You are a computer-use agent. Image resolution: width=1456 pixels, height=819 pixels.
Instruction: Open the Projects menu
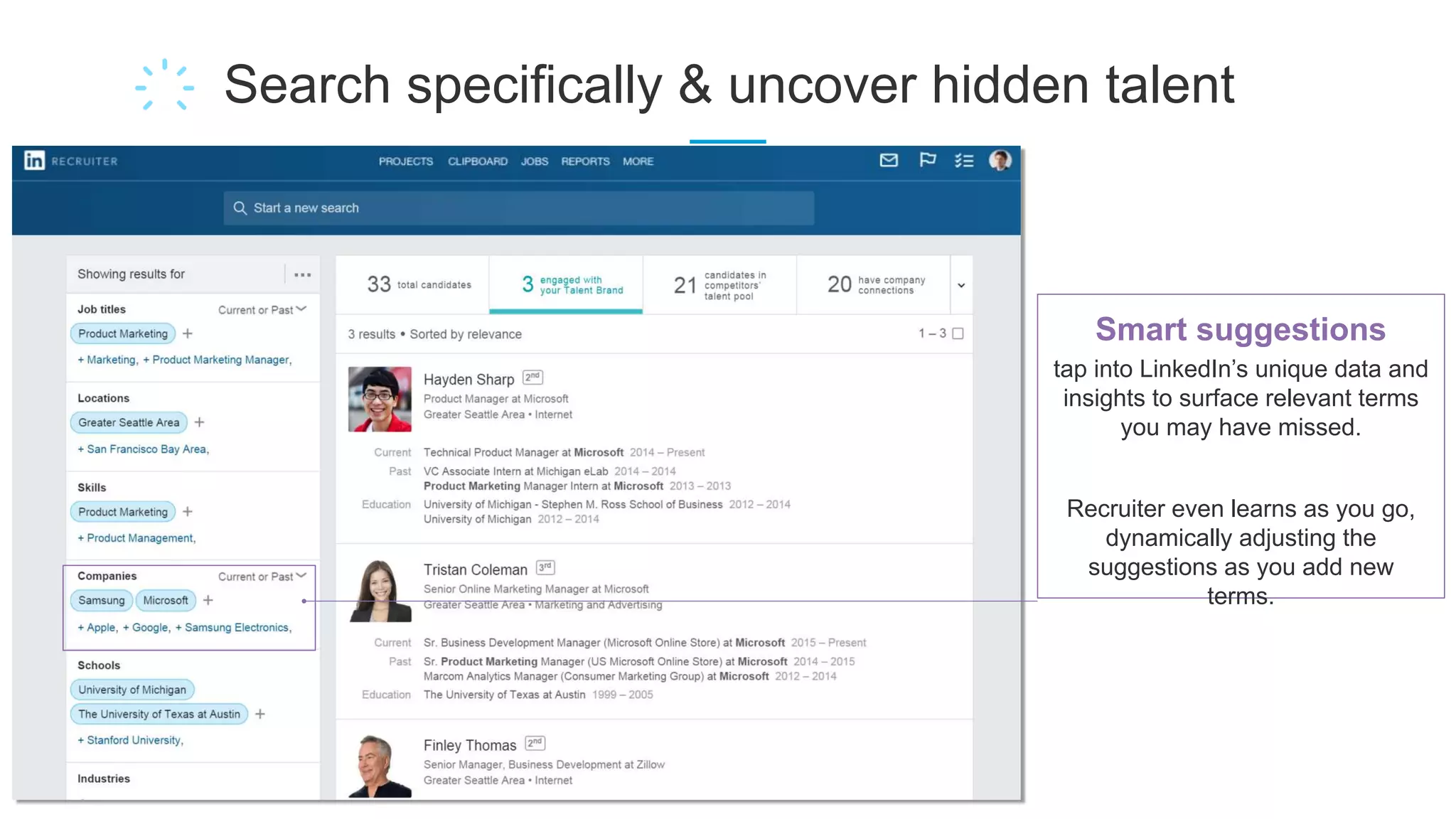coord(406,161)
